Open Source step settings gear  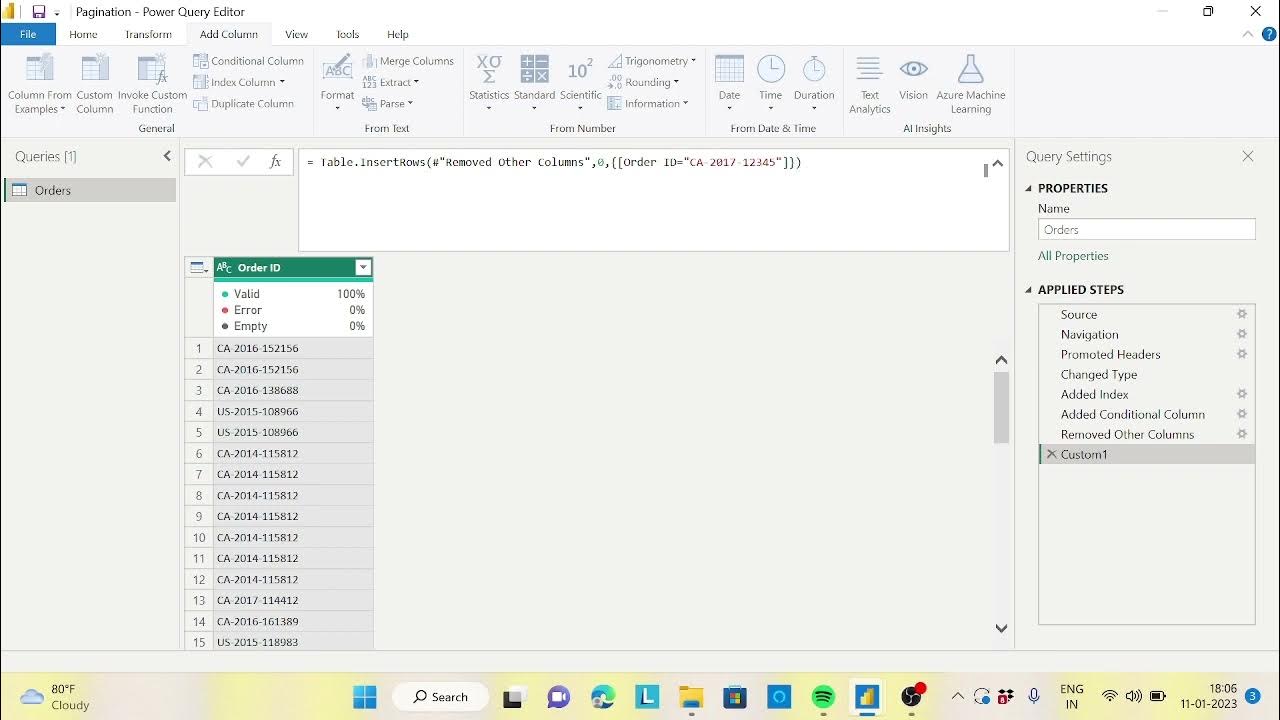pyautogui.click(x=1242, y=314)
